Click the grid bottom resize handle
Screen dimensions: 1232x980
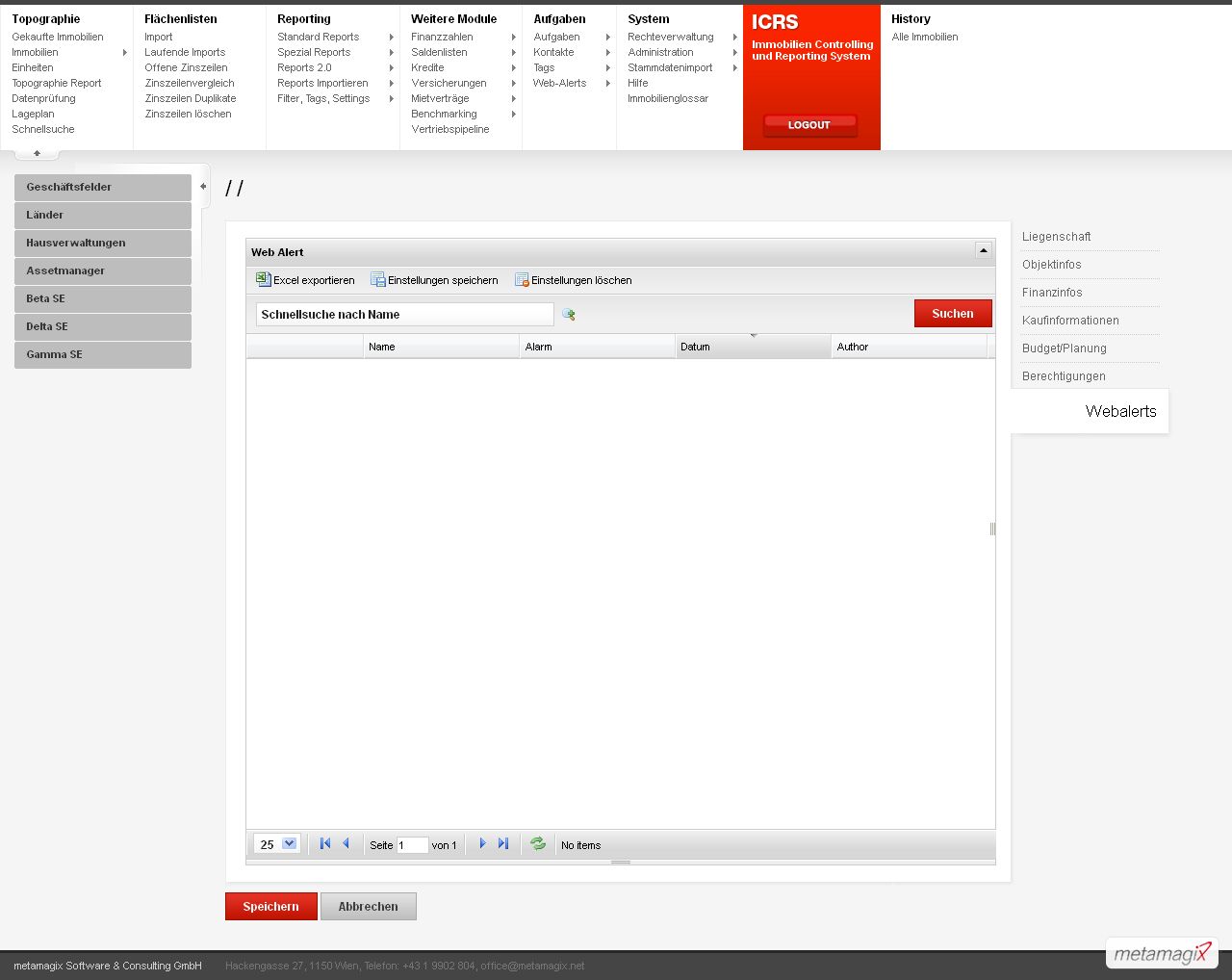[621, 862]
